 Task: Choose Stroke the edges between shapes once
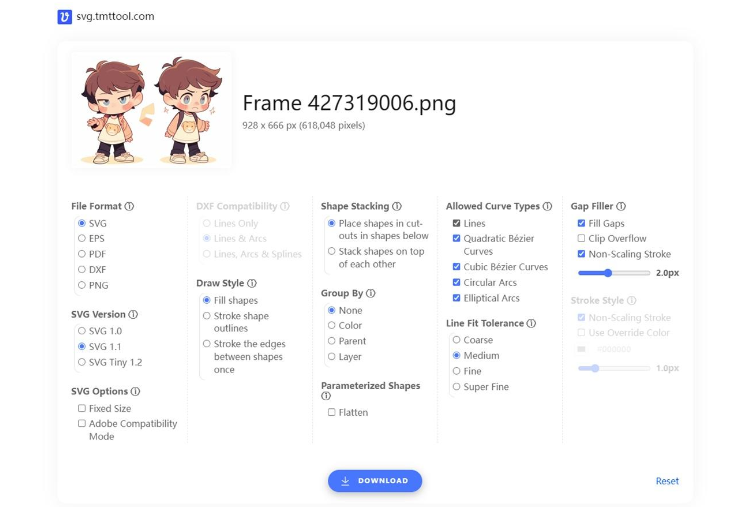[207, 344]
